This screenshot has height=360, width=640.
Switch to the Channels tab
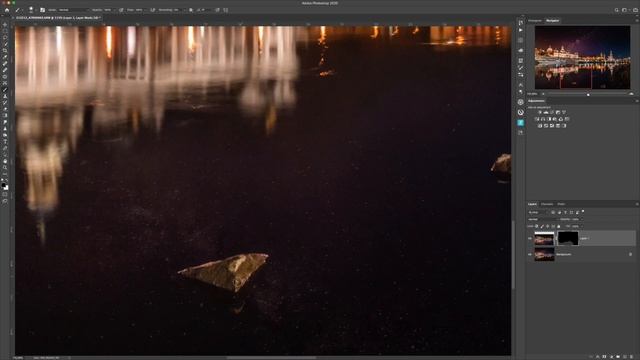click(547, 204)
